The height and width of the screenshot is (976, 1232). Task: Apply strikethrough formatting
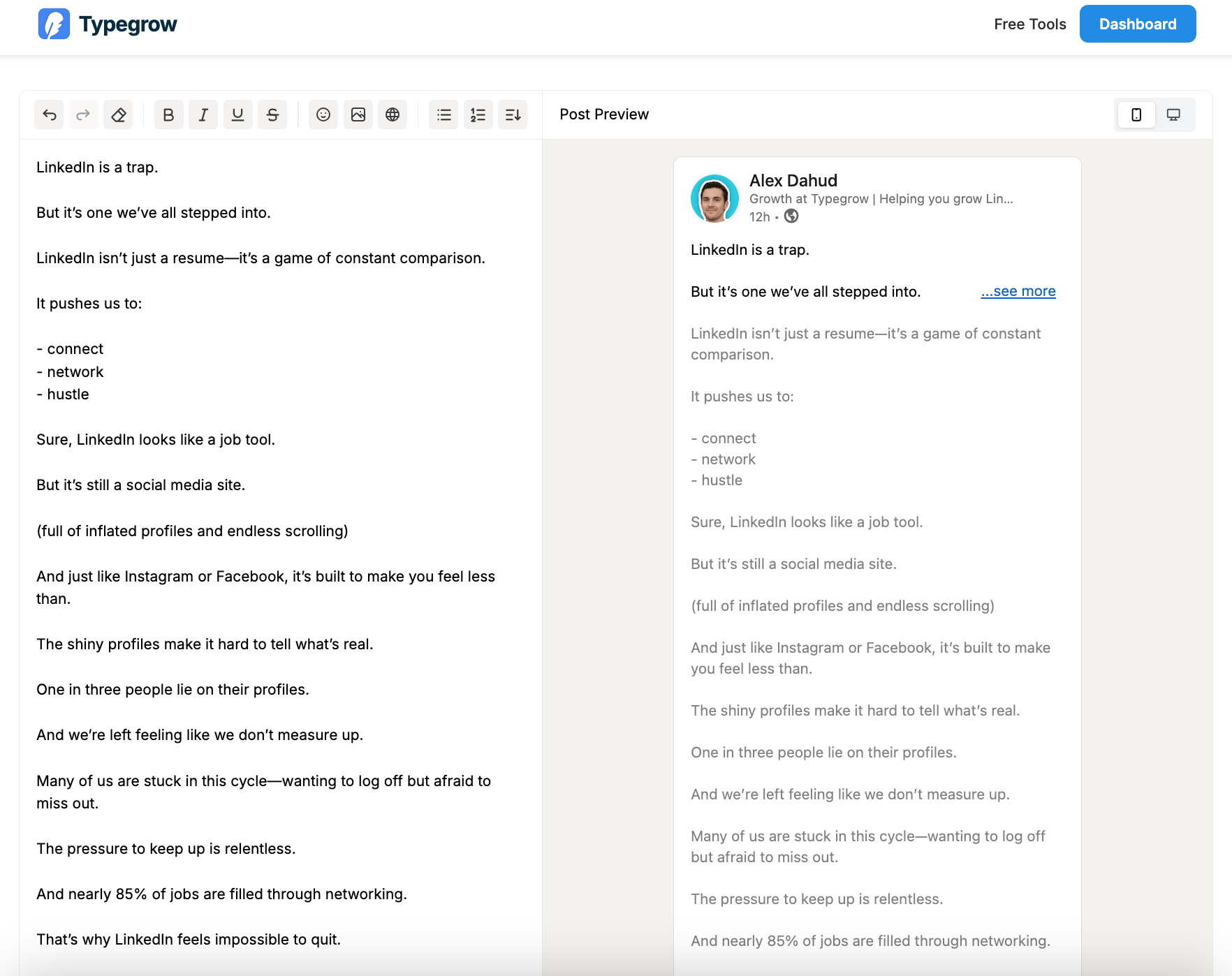pos(272,114)
